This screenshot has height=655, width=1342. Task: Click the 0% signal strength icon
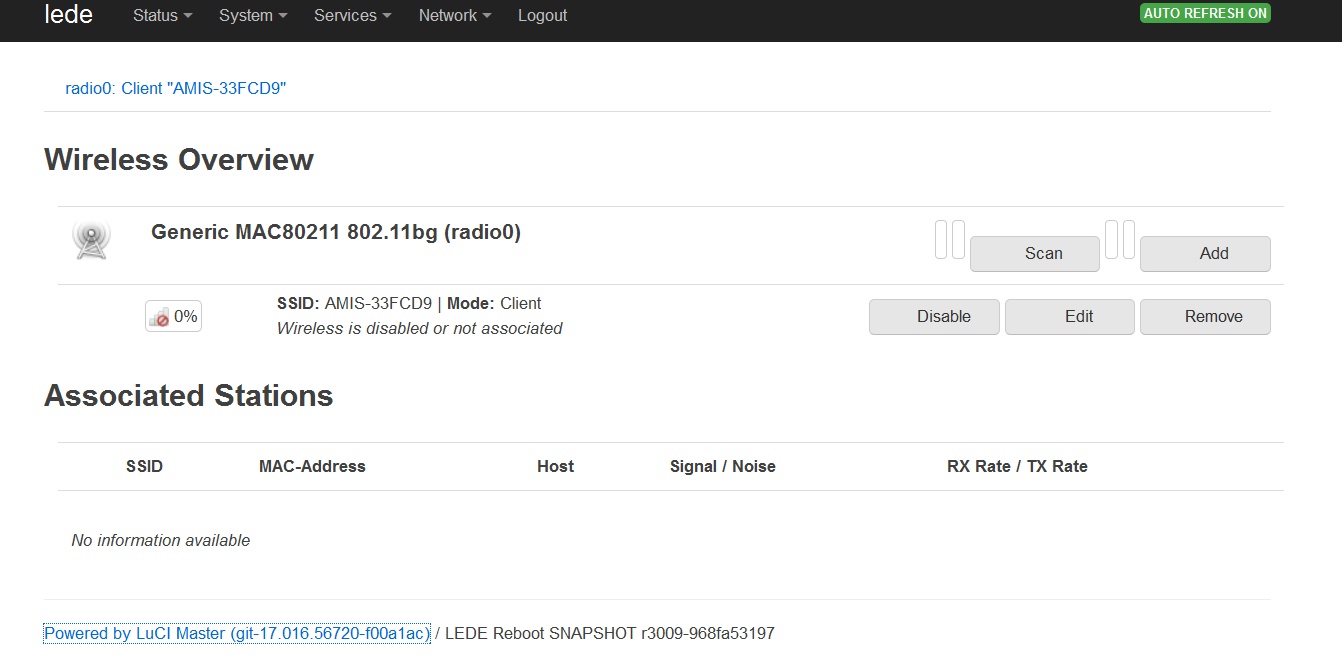(x=173, y=317)
